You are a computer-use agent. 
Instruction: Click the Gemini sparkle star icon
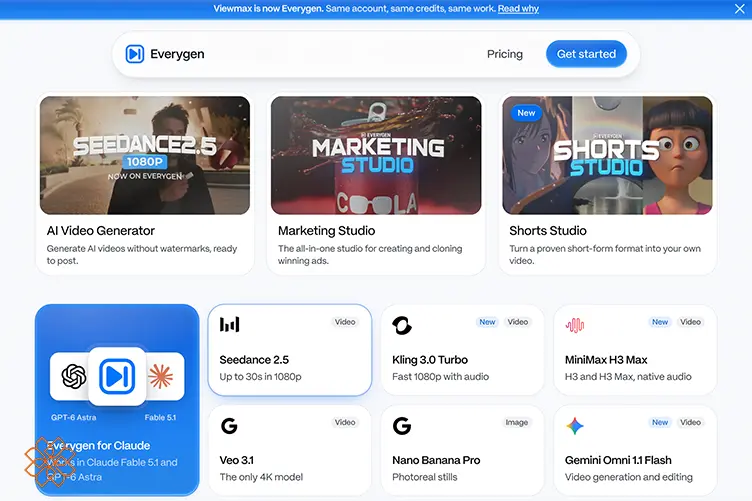click(x=575, y=426)
